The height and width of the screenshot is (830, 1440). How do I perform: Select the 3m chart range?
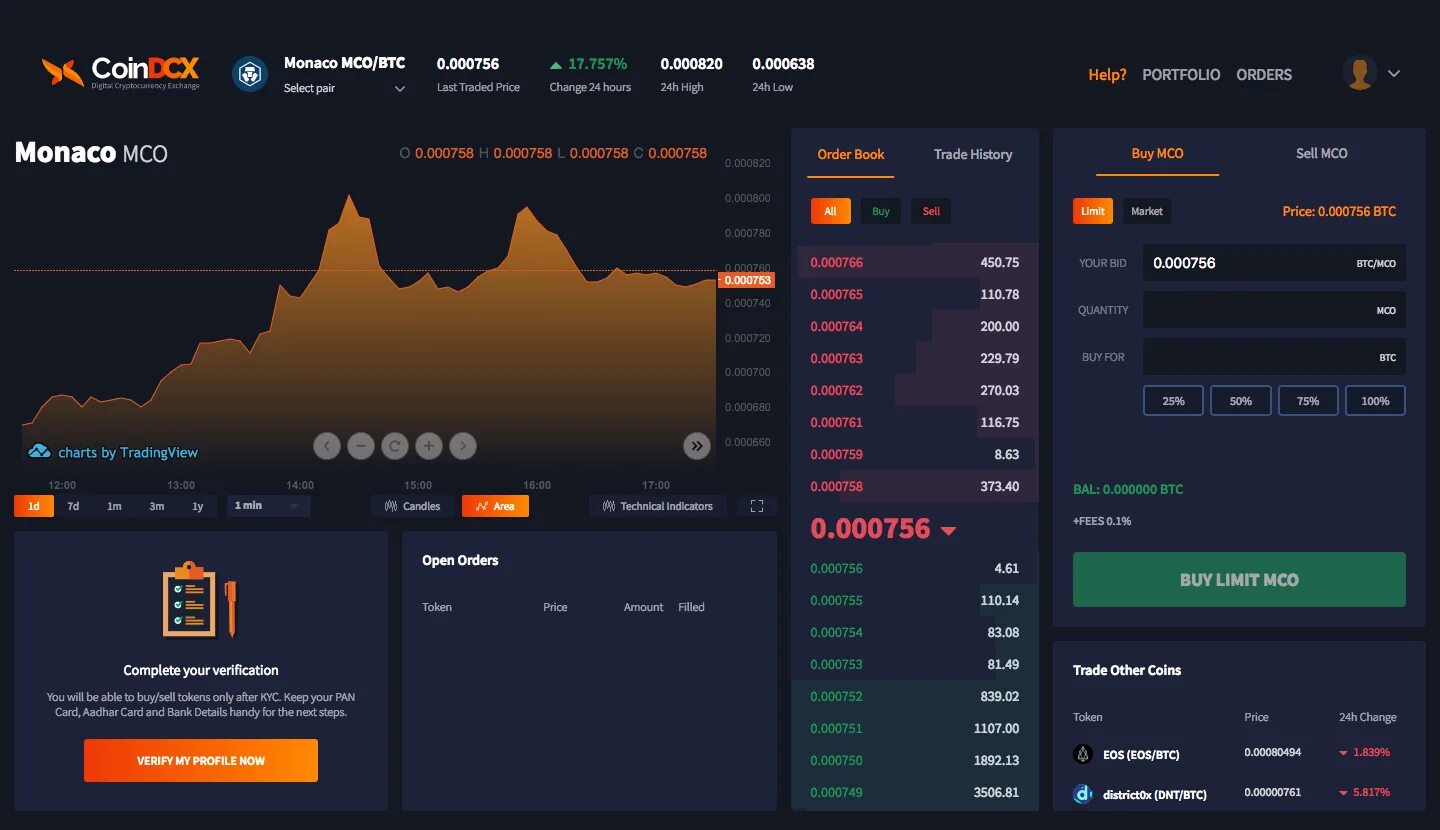coord(157,506)
